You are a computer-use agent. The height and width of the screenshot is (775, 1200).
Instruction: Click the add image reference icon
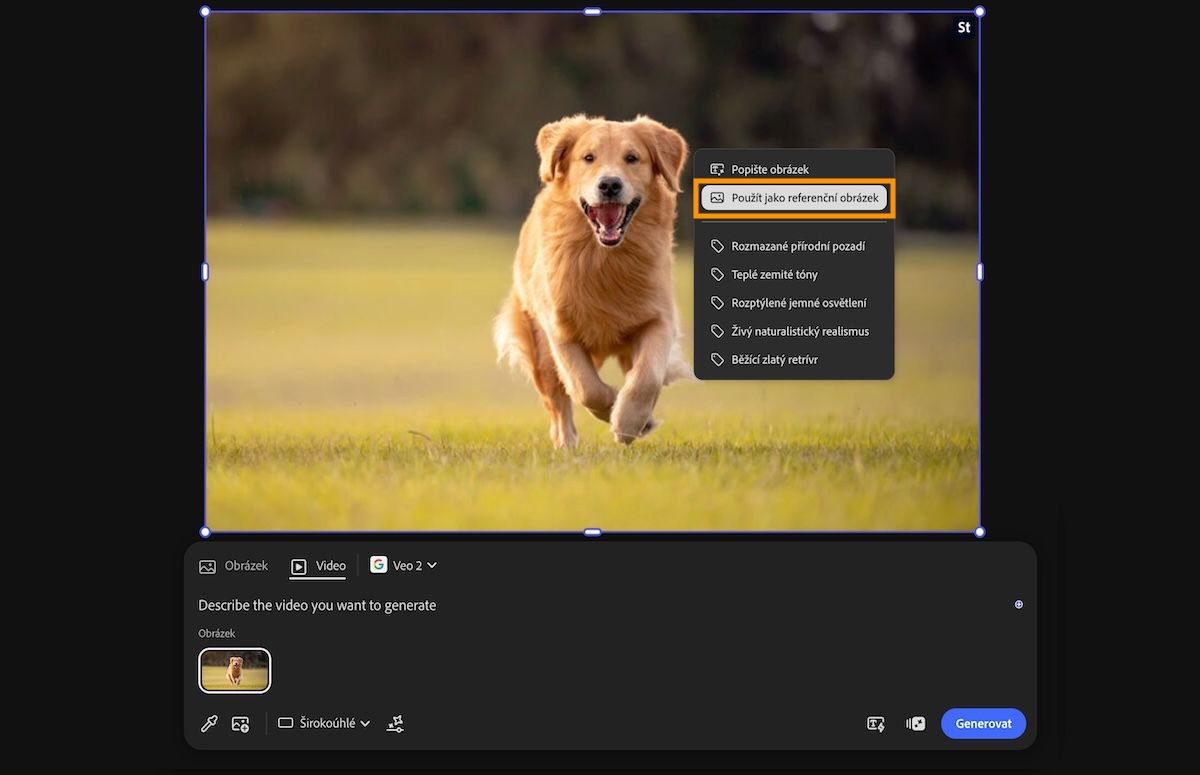[240, 723]
